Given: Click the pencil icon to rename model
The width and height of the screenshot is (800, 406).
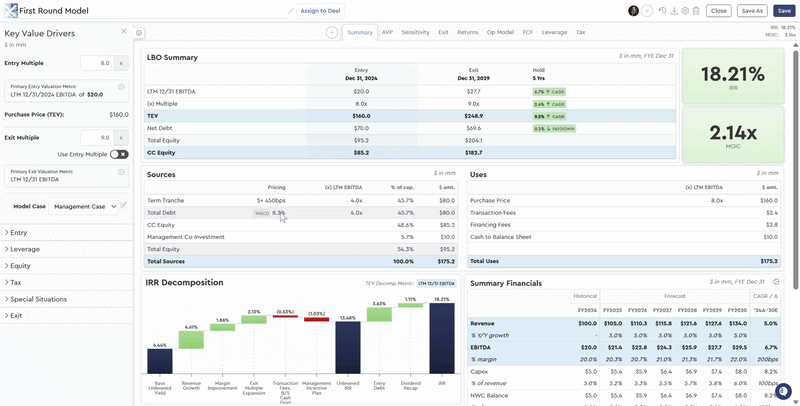Looking at the screenshot, I should (291, 11).
